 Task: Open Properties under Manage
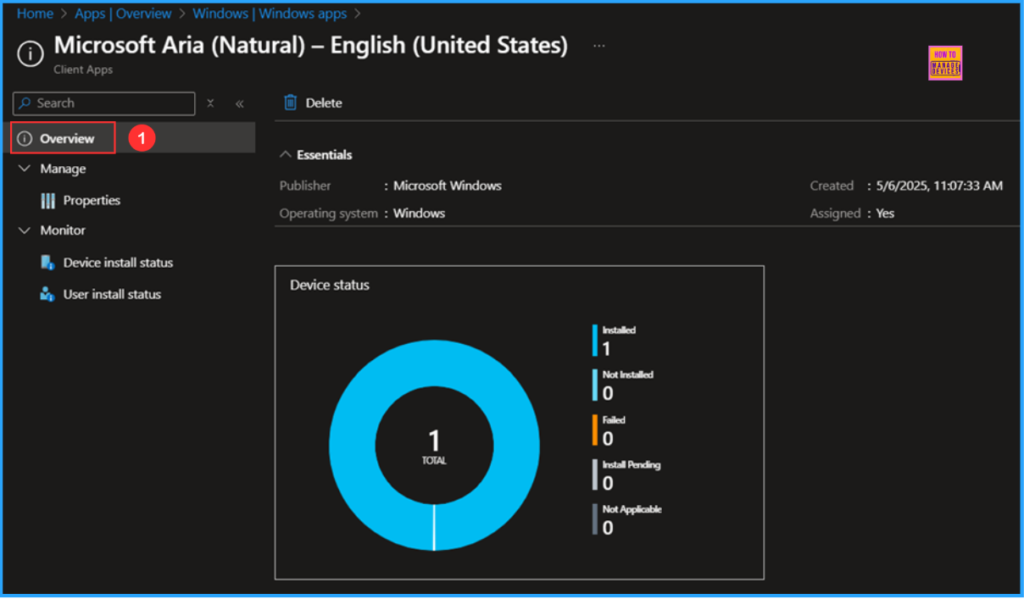[x=91, y=201]
